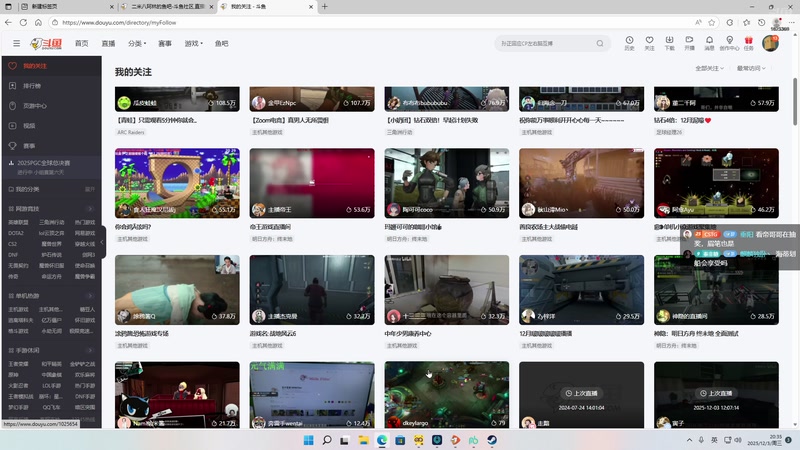This screenshot has width=800, height=450.
Task: Open the 主播杰克爱 stream thumbnail
Action: [312, 290]
